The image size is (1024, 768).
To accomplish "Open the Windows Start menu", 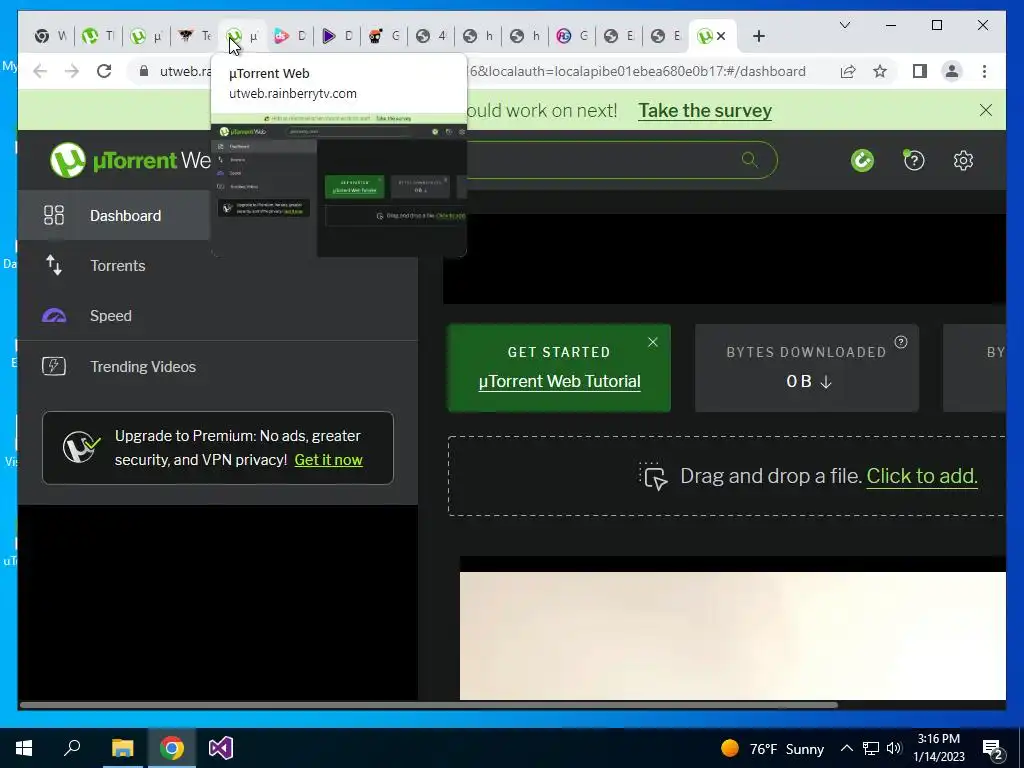I will pyautogui.click(x=24, y=748).
